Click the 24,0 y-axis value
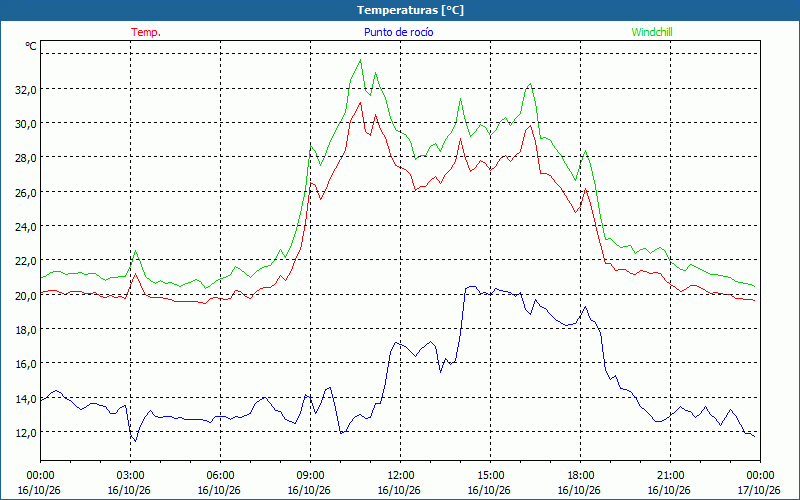Viewport: 800px width, 500px height. [x=26, y=227]
